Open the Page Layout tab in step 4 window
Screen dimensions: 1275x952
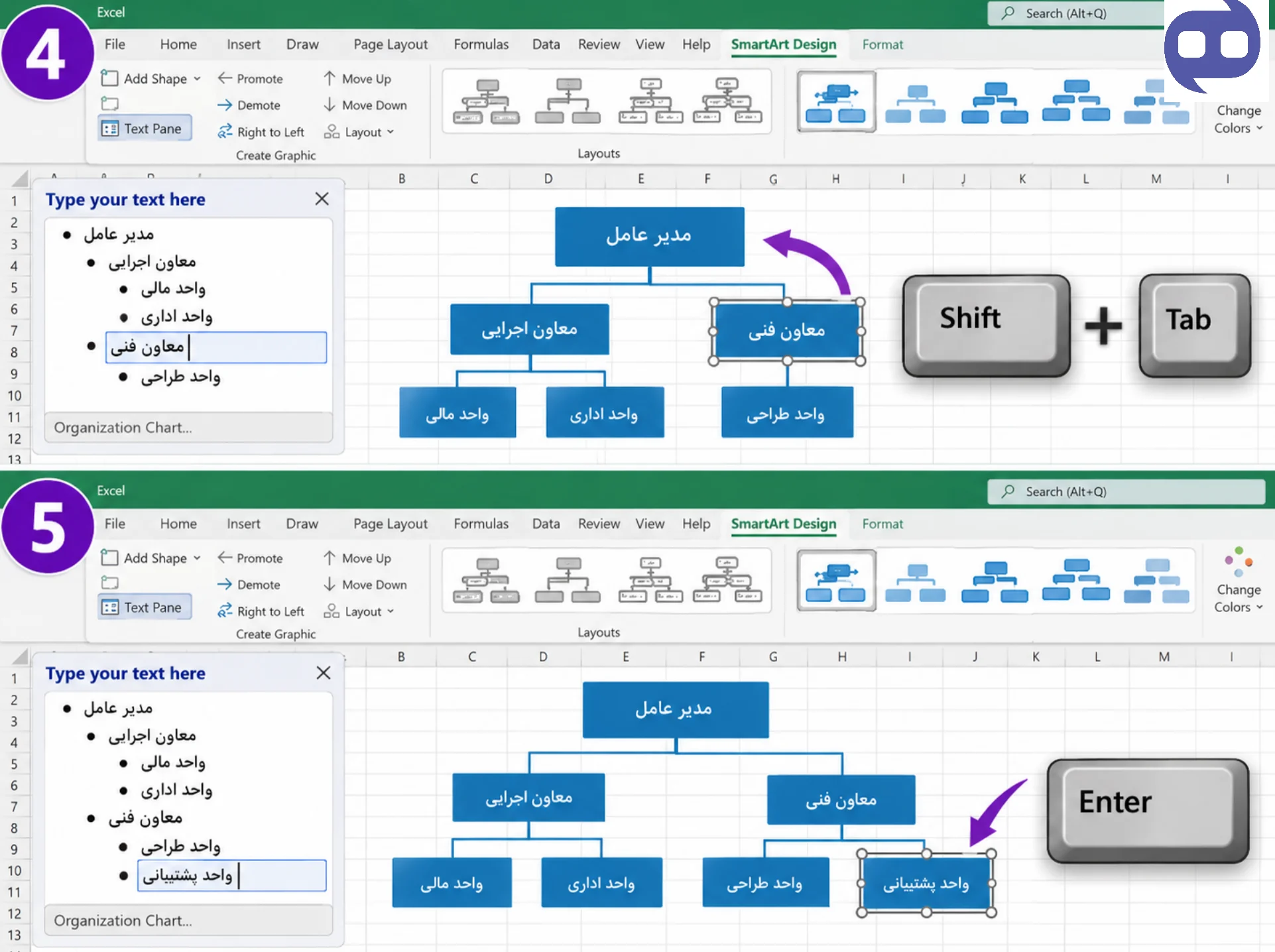click(x=390, y=44)
